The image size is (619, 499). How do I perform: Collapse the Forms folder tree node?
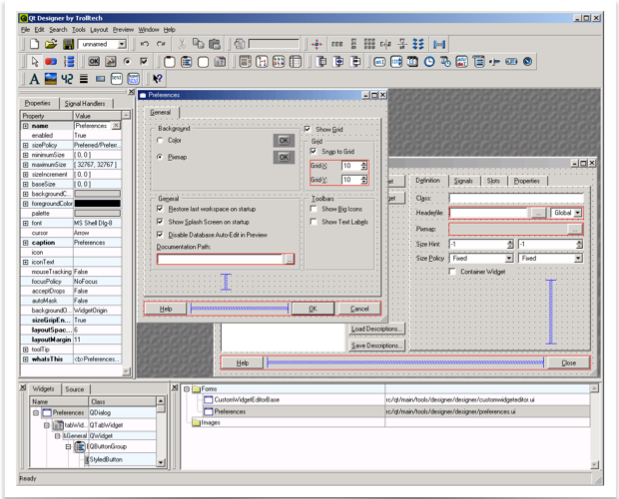185,389
